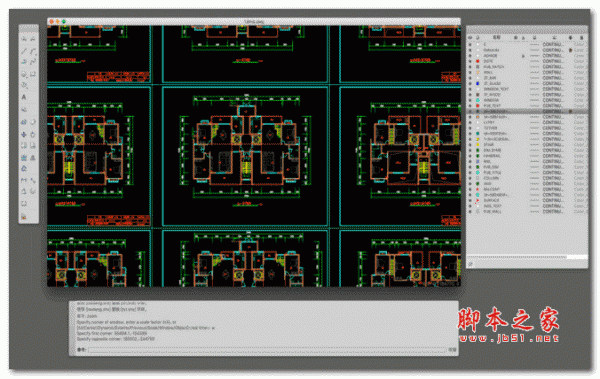Image resolution: width=600 pixels, height=379 pixels.
Task: Click the linetype column header in the layer panel
Action: pyautogui.click(x=553, y=38)
